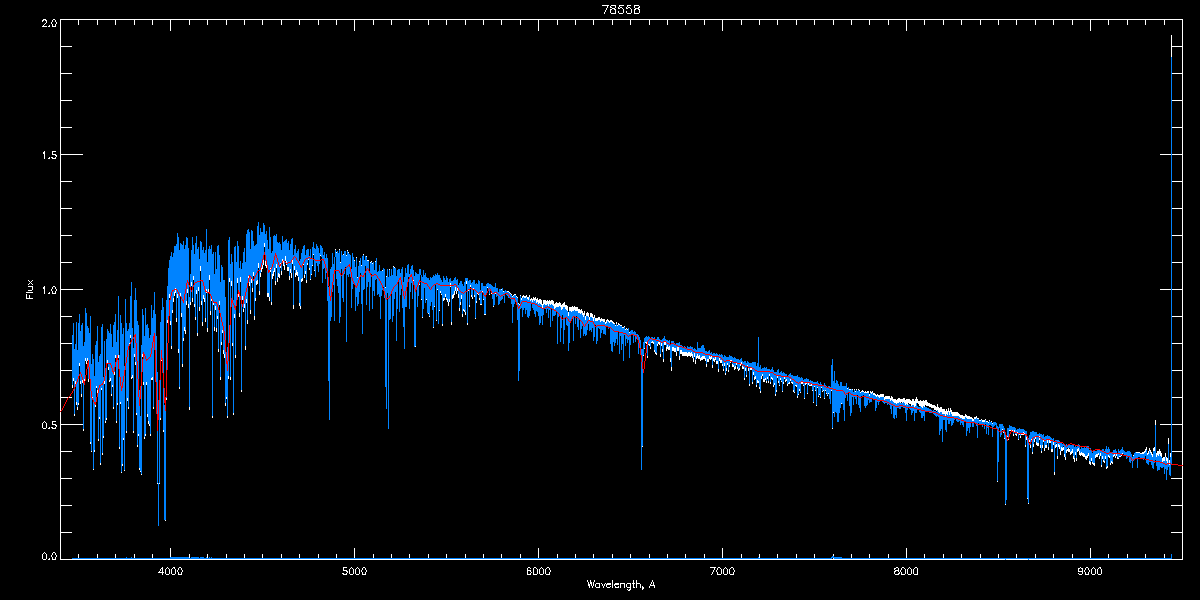
Task: Click the "Flux" y-axis label
Action: [29, 289]
